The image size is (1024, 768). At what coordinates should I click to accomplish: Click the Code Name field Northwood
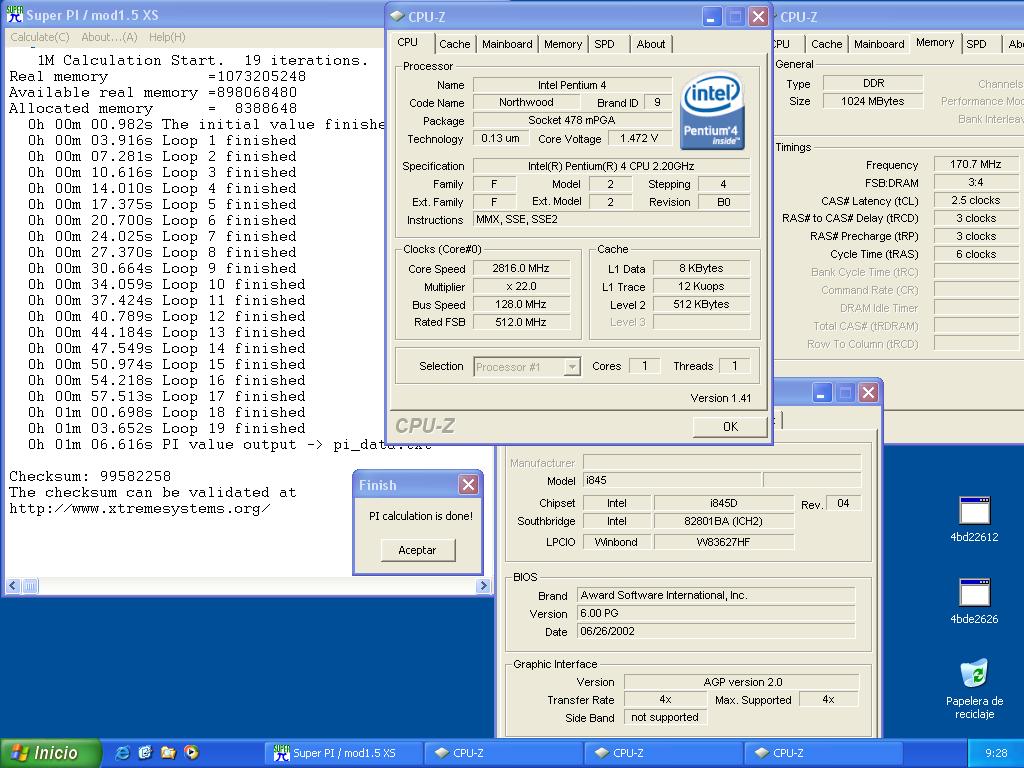526,103
